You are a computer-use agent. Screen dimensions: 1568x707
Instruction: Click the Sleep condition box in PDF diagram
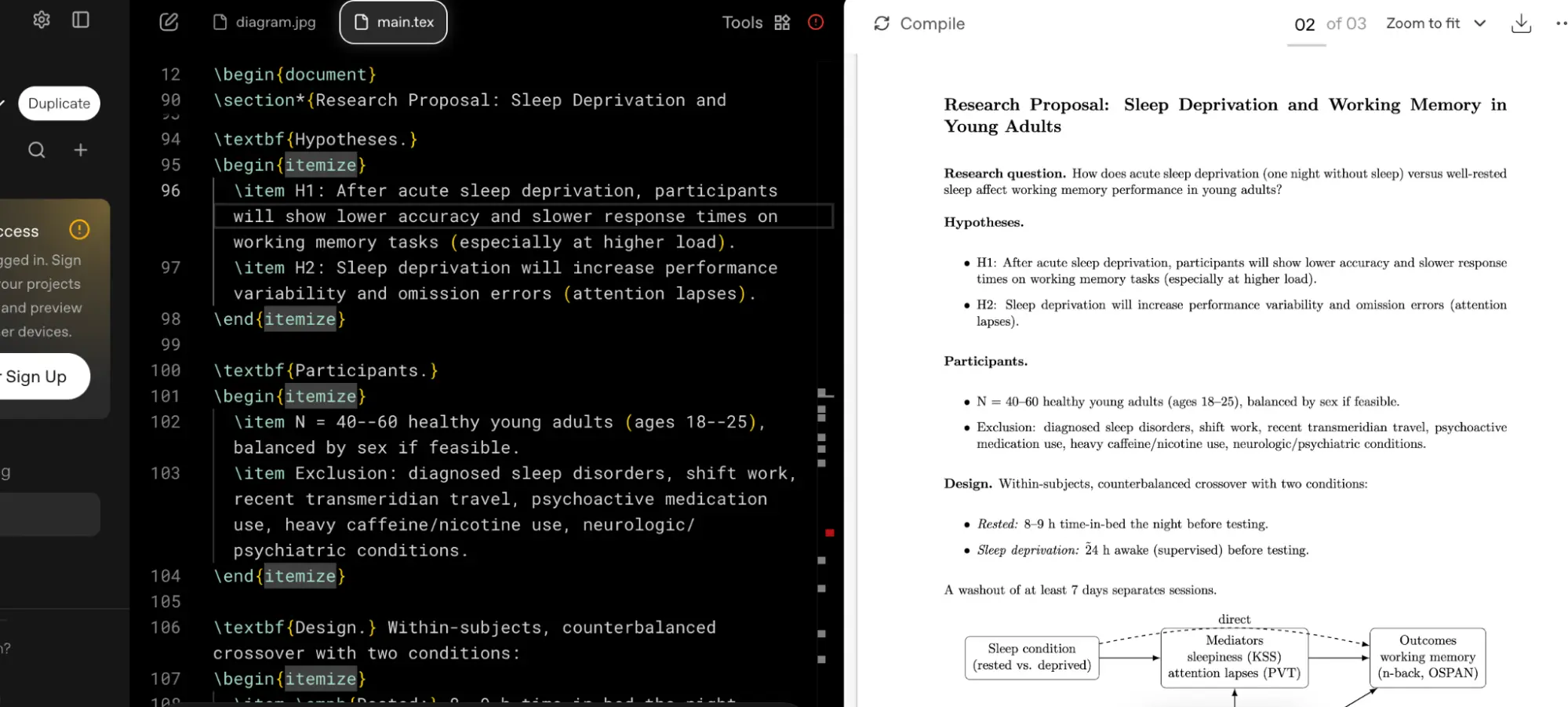(x=1031, y=658)
